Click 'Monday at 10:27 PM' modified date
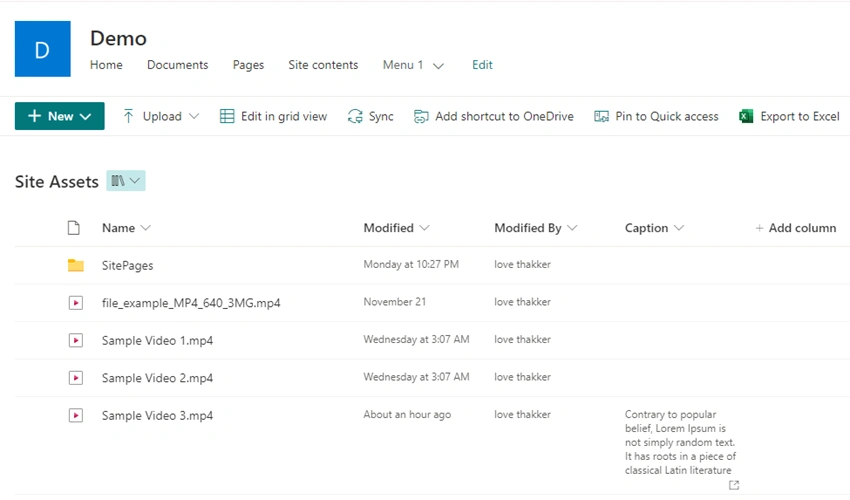 click(411, 264)
